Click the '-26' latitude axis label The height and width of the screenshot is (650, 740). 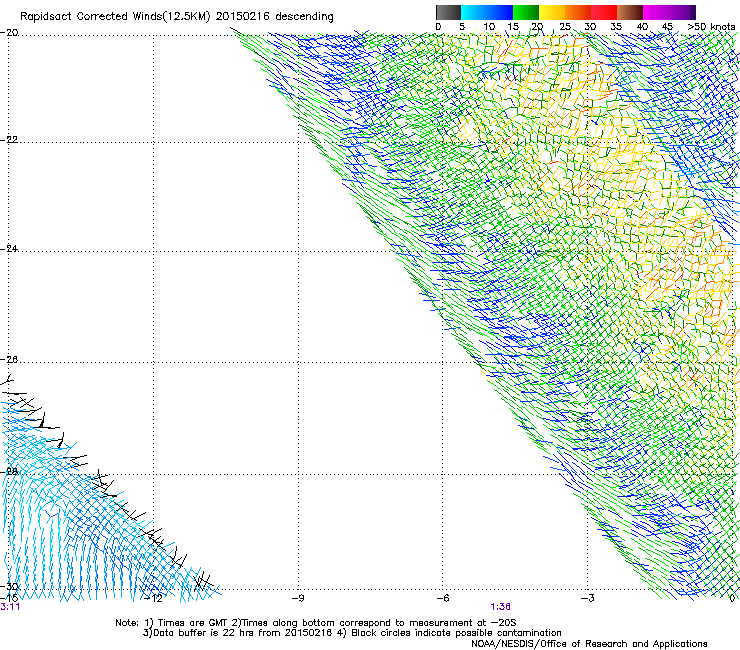pyautogui.click(x=9, y=360)
